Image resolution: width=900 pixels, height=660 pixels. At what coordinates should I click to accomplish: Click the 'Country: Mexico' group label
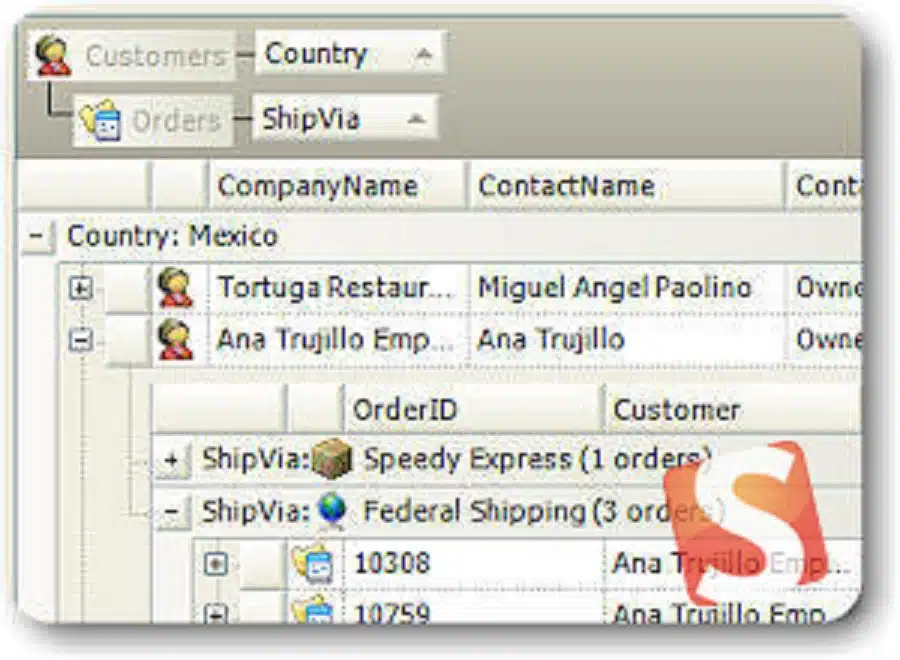pyautogui.click(x=172, y=236)
